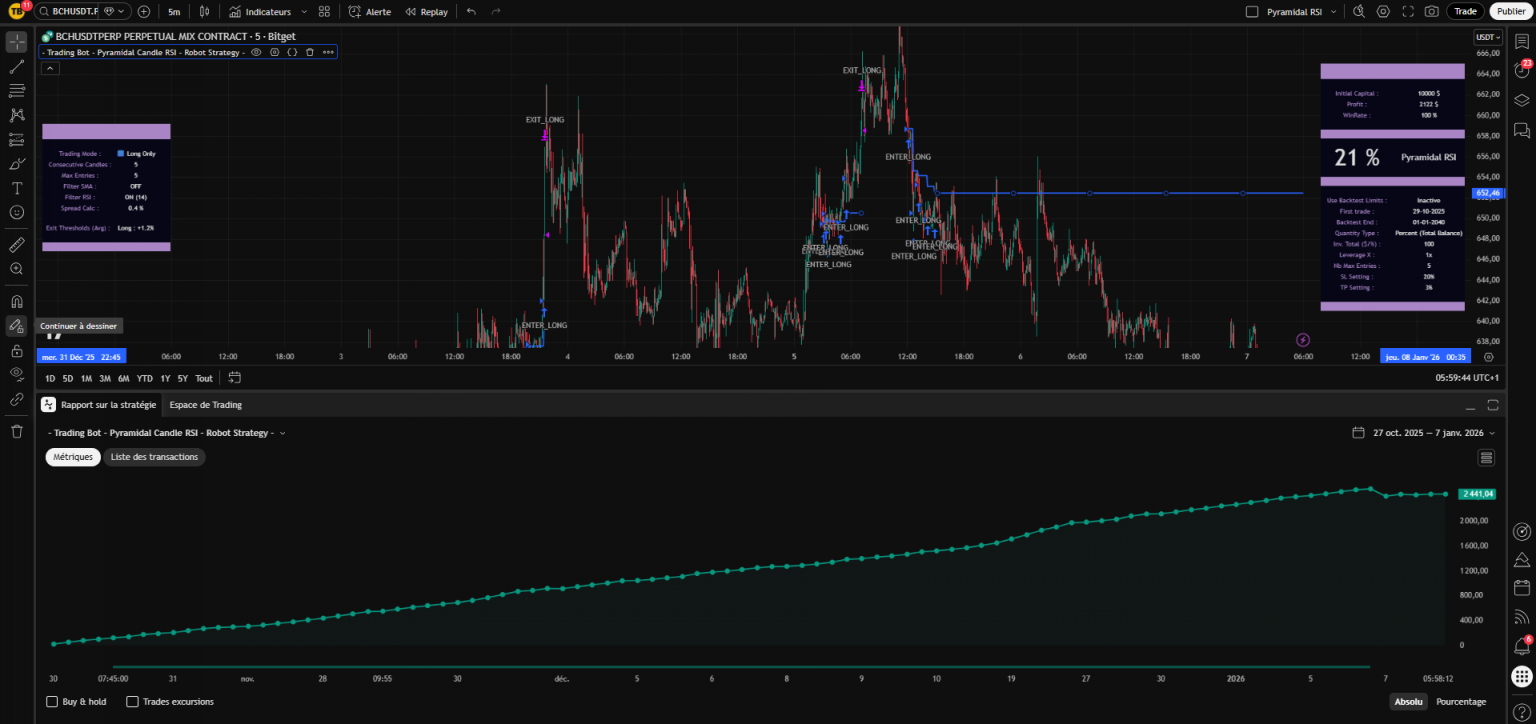Select the trend line drawing tool
Viewport: 1536px width, 724px height.
point(15,67)
